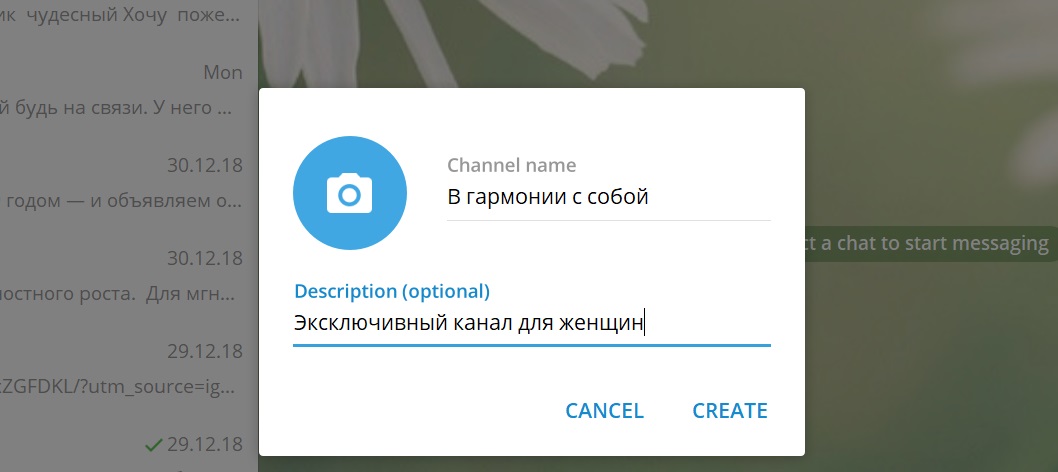Click the camera icon to upload channel photo

tap(349, 191)
